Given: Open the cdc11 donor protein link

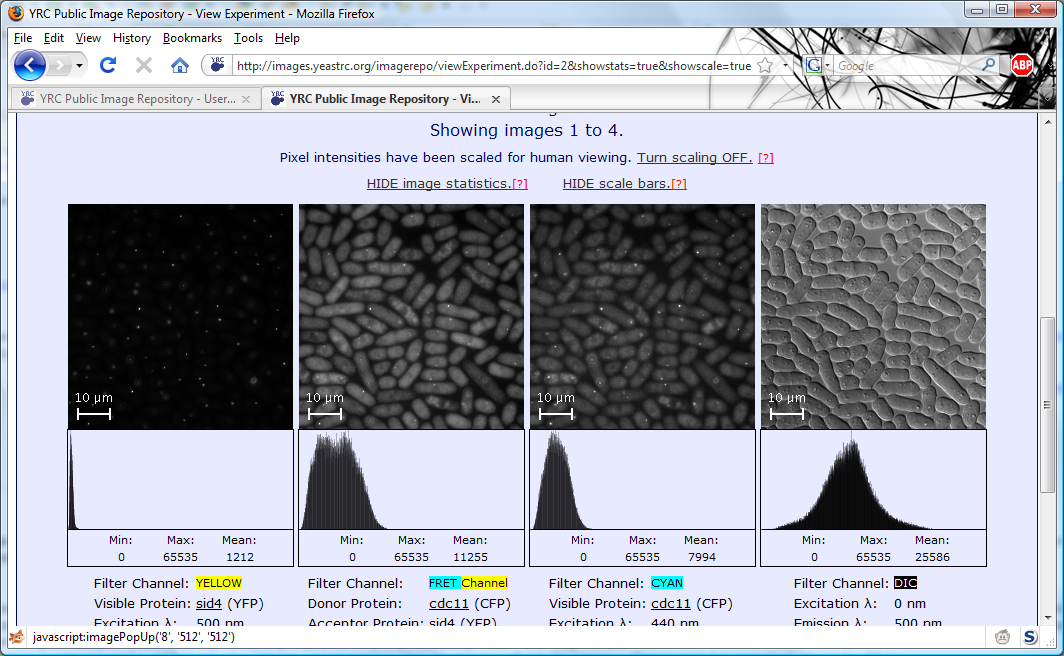Looking at the screenshot, I should coord(449,604).
